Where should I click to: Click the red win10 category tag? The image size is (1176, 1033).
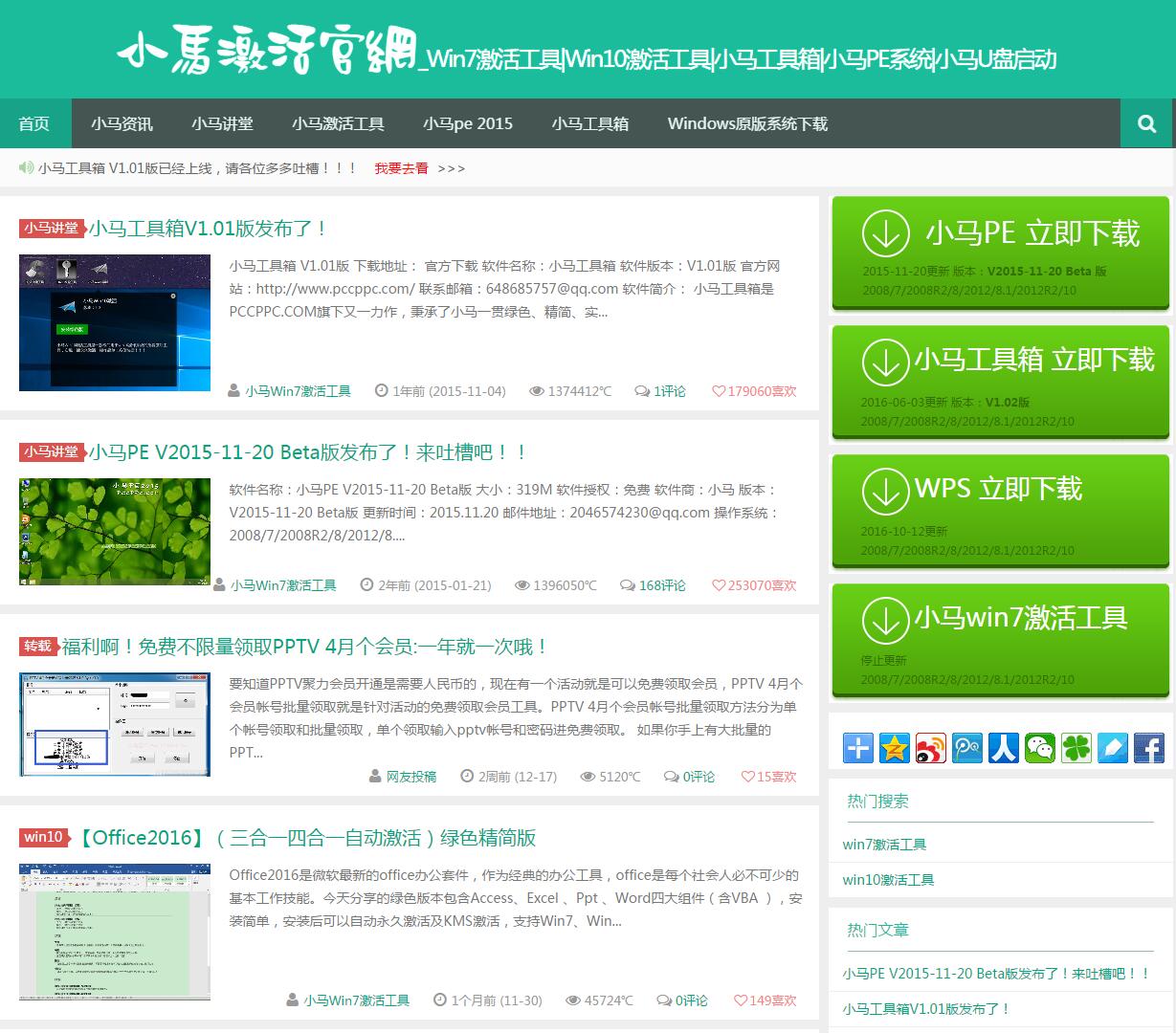43,837
